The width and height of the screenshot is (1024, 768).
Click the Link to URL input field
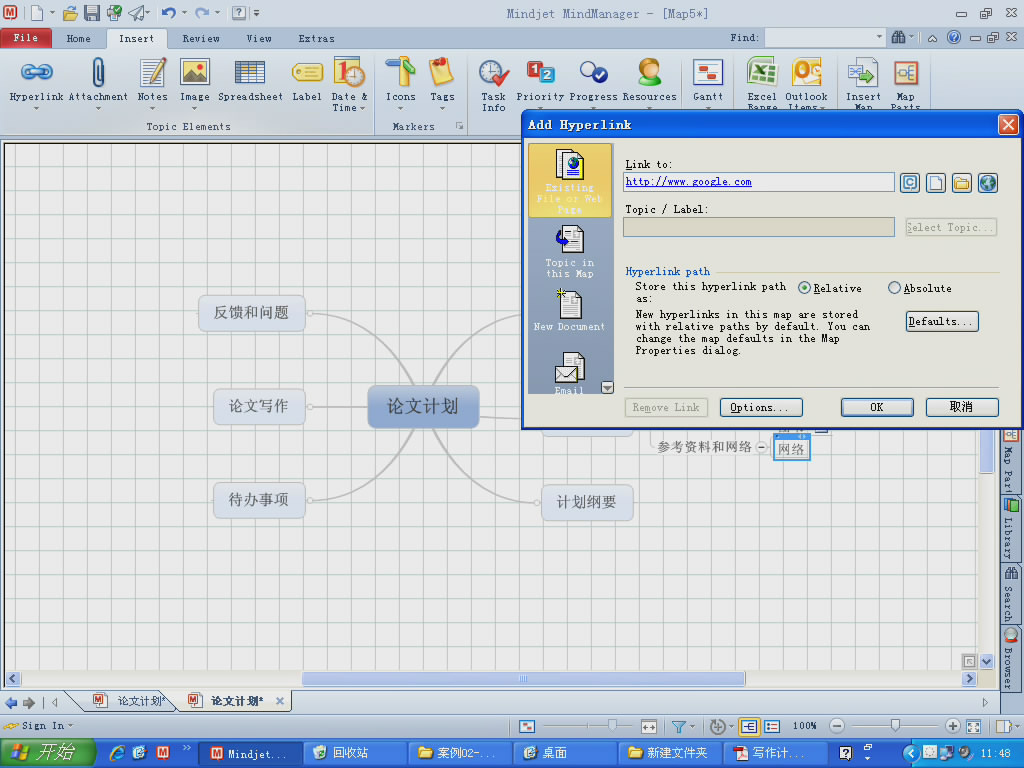pyautogui.click(x=759, y=182)
